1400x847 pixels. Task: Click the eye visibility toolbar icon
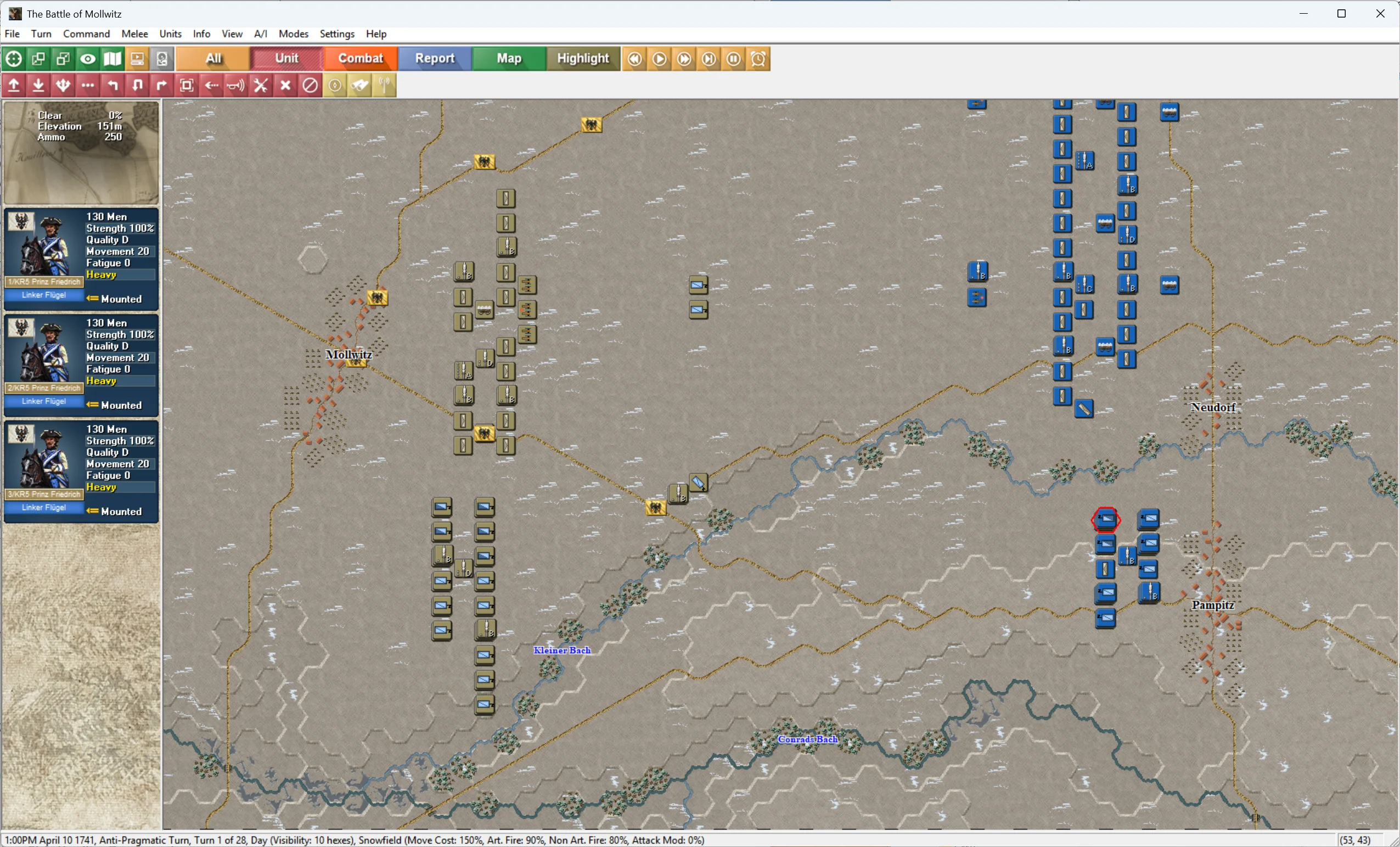[87, 59]
